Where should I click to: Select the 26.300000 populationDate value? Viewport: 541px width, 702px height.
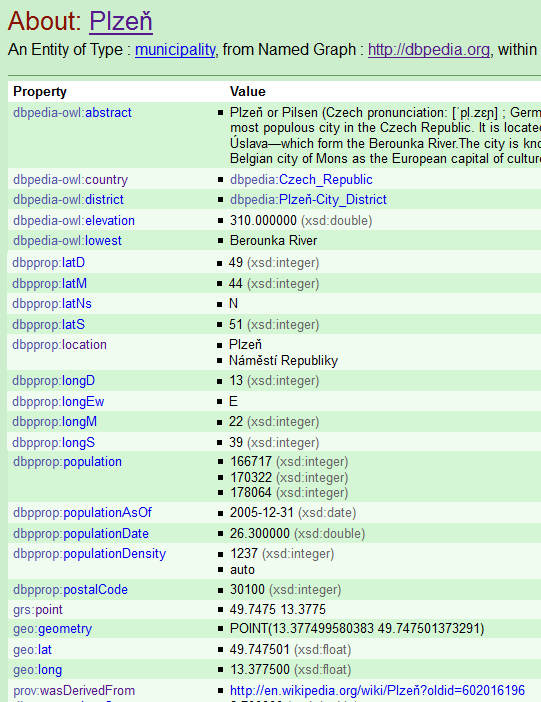(260, 534)
